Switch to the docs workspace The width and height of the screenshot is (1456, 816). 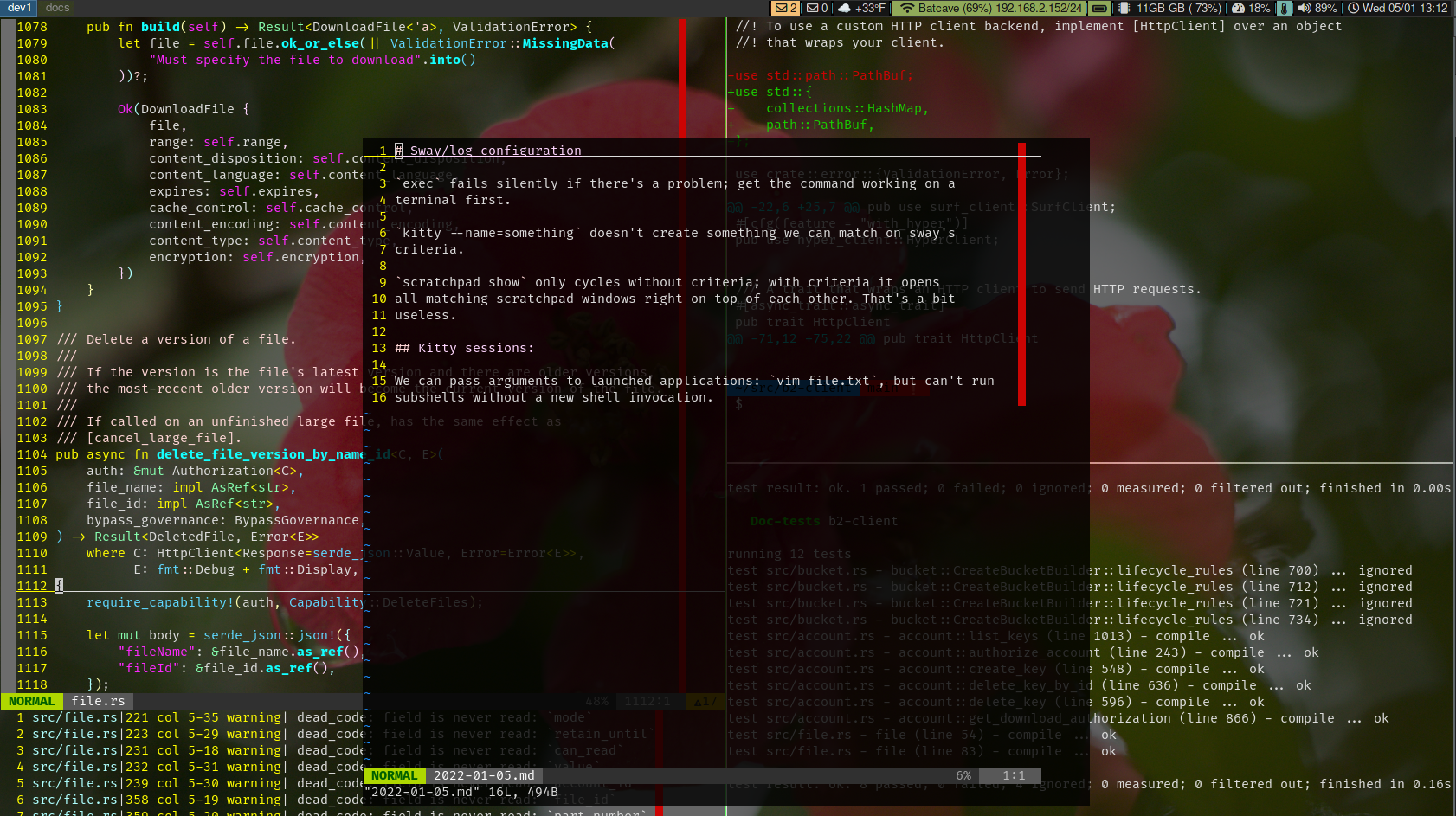click(57, 8)
